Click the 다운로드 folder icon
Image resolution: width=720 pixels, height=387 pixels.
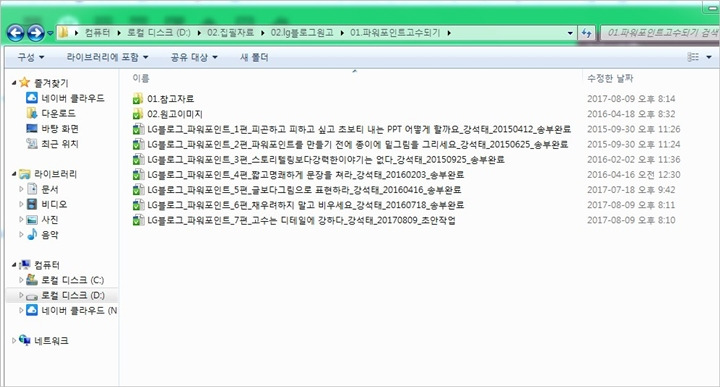32,113
